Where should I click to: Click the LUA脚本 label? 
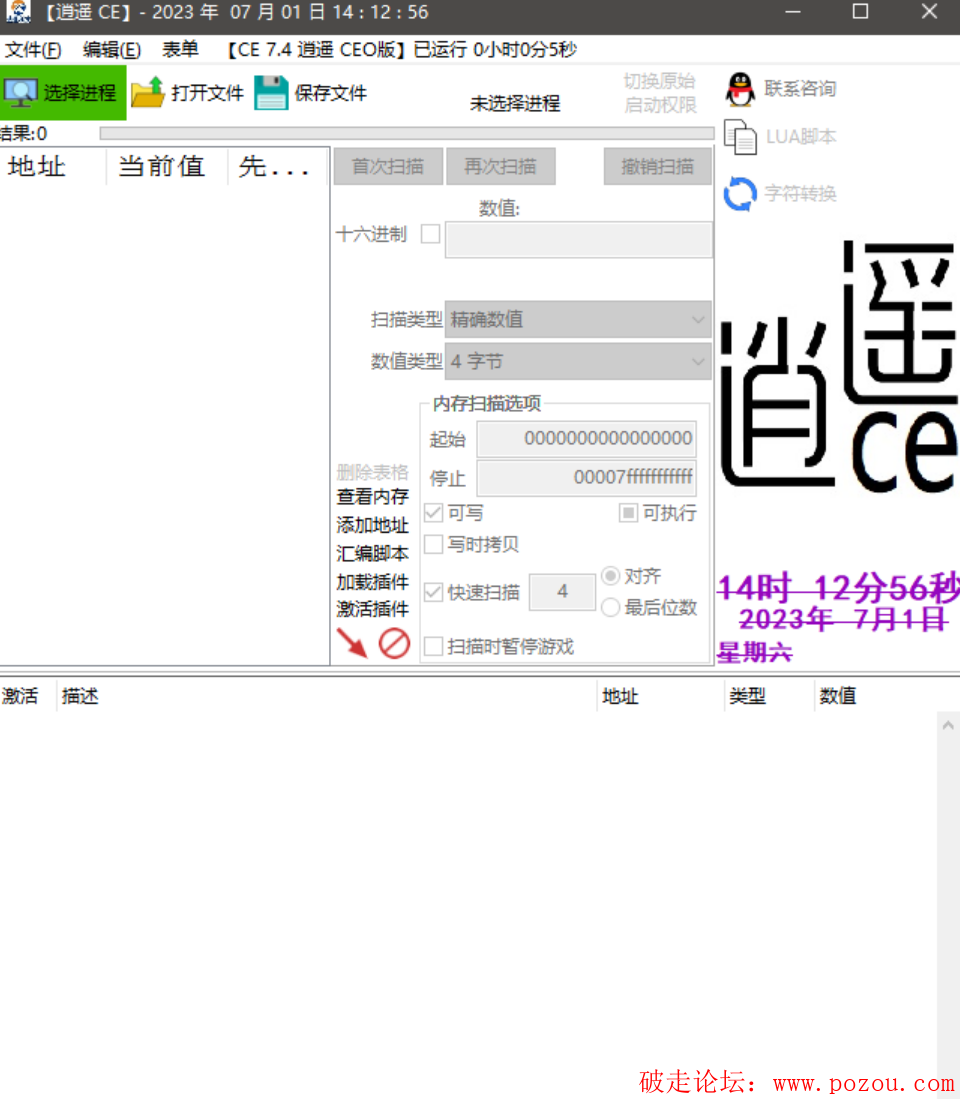coord(801,137)
